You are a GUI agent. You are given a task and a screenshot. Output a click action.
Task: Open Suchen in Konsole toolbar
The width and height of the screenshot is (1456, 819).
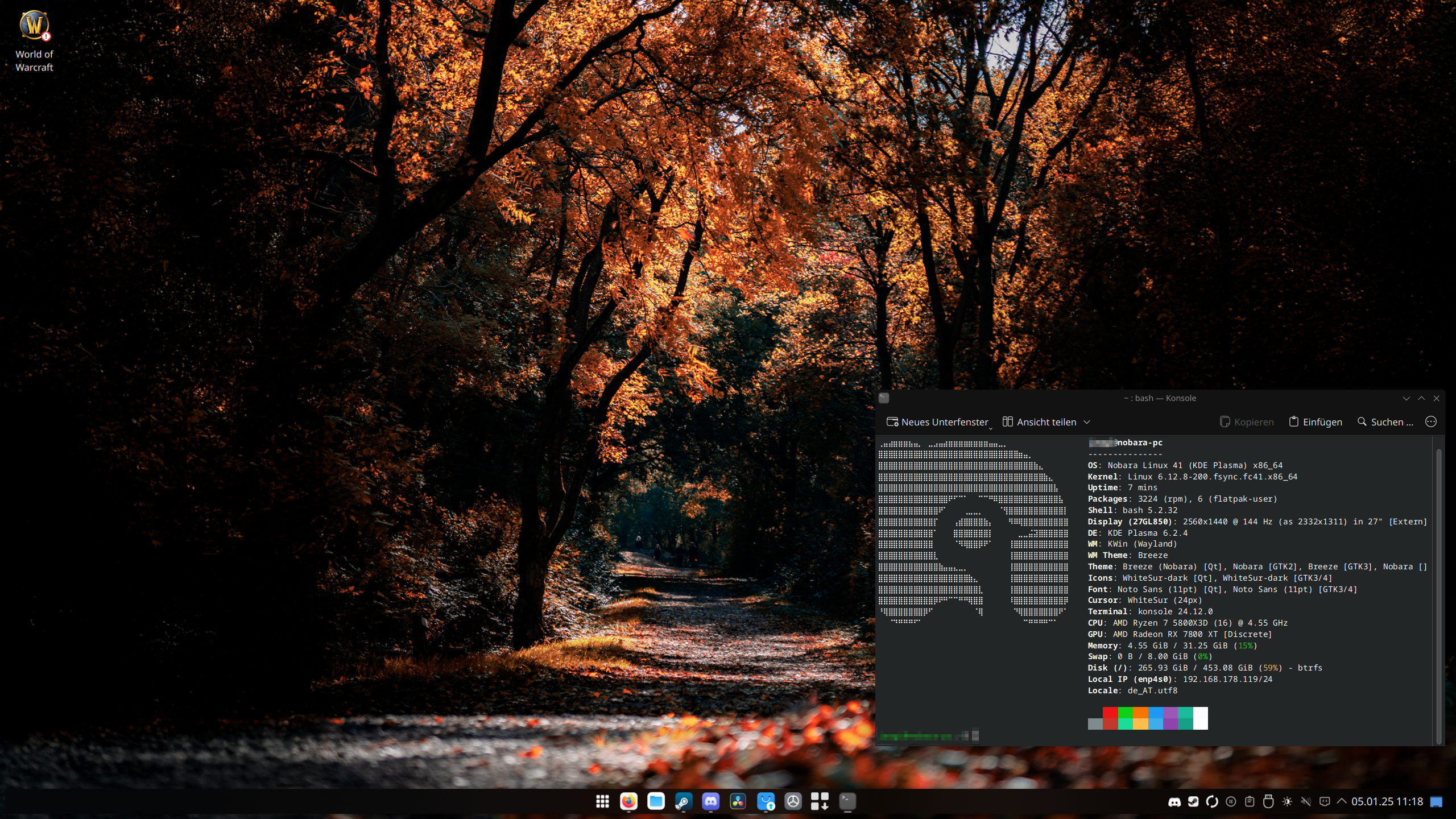[1385, 422]
